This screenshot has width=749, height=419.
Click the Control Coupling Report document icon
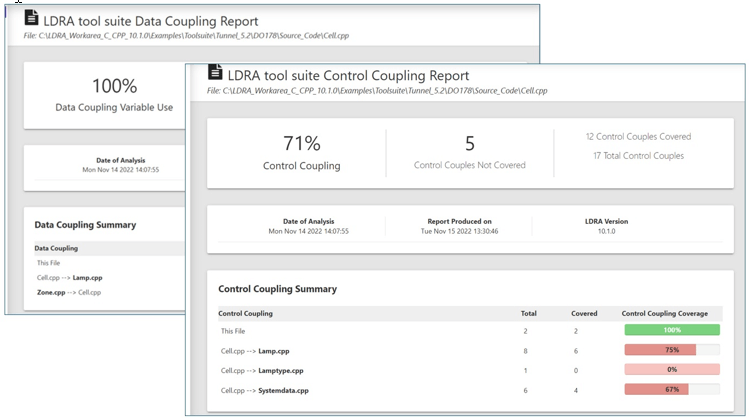coord(215,72)
